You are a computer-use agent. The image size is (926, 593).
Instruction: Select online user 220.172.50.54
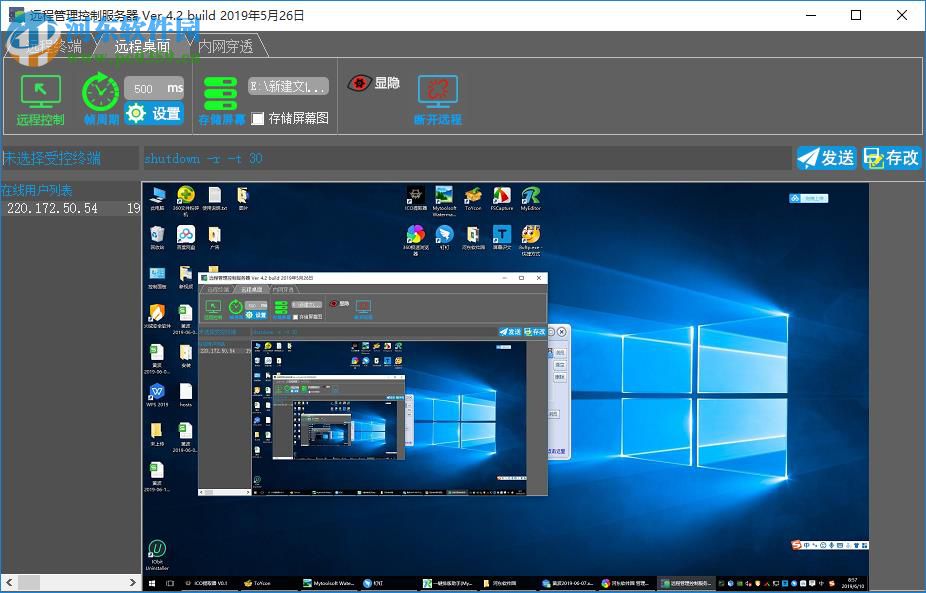52,209
